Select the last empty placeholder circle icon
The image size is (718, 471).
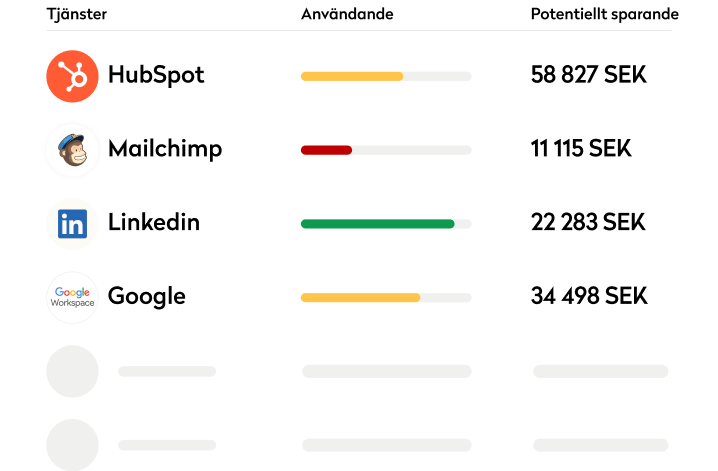(72, 445)
